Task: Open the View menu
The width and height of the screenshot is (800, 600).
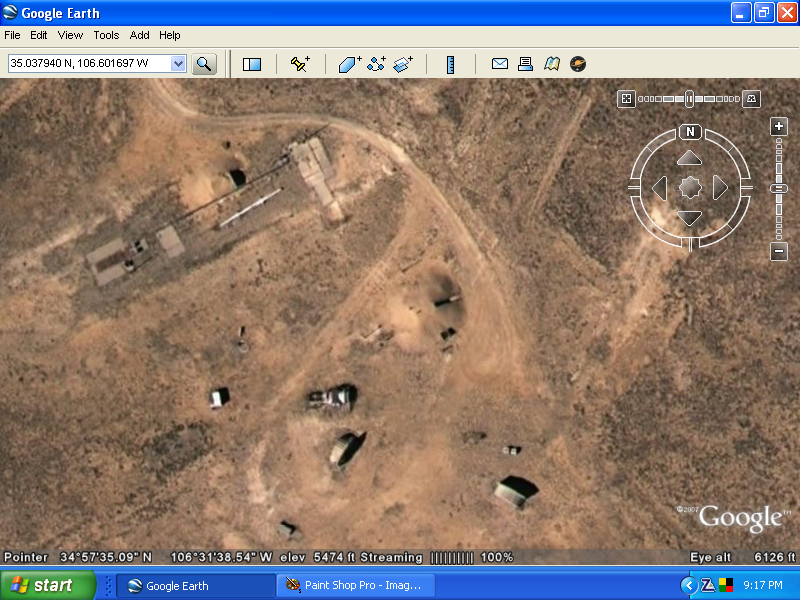Action: click(70, 35)
